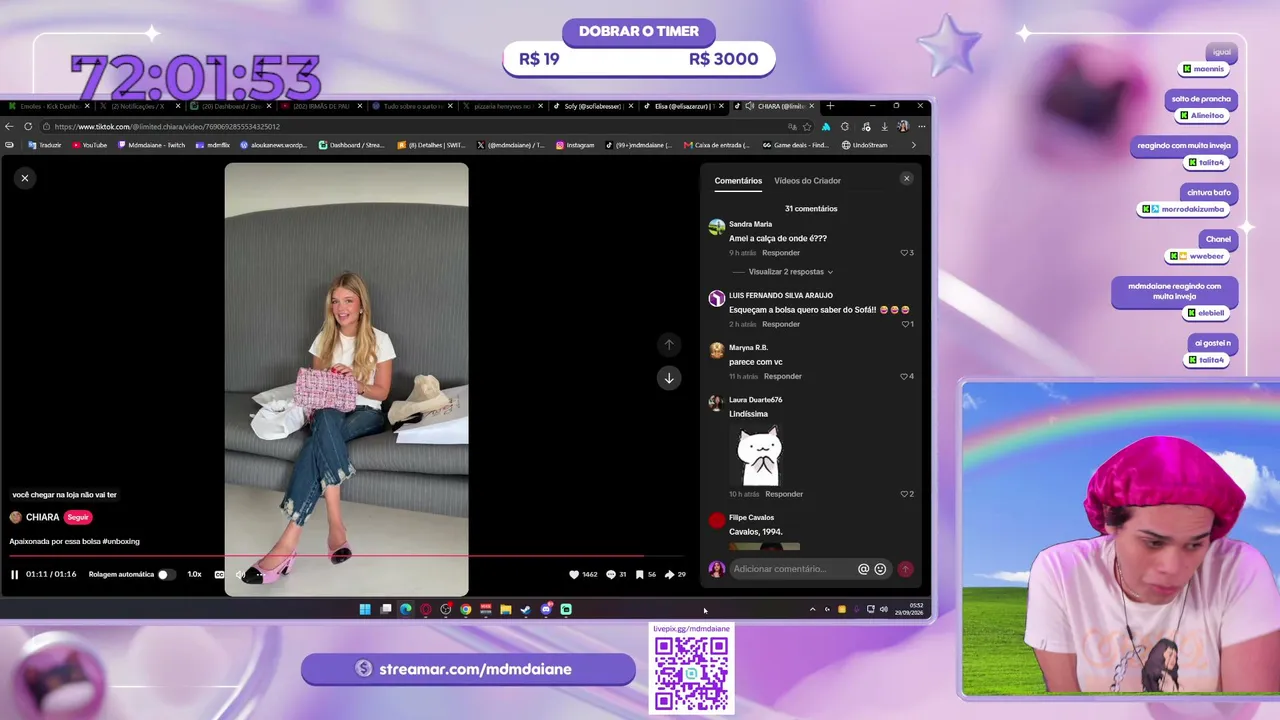
Task: Open the YouTube bookmark
Action: pyautogui.click(x=89, y=145)
